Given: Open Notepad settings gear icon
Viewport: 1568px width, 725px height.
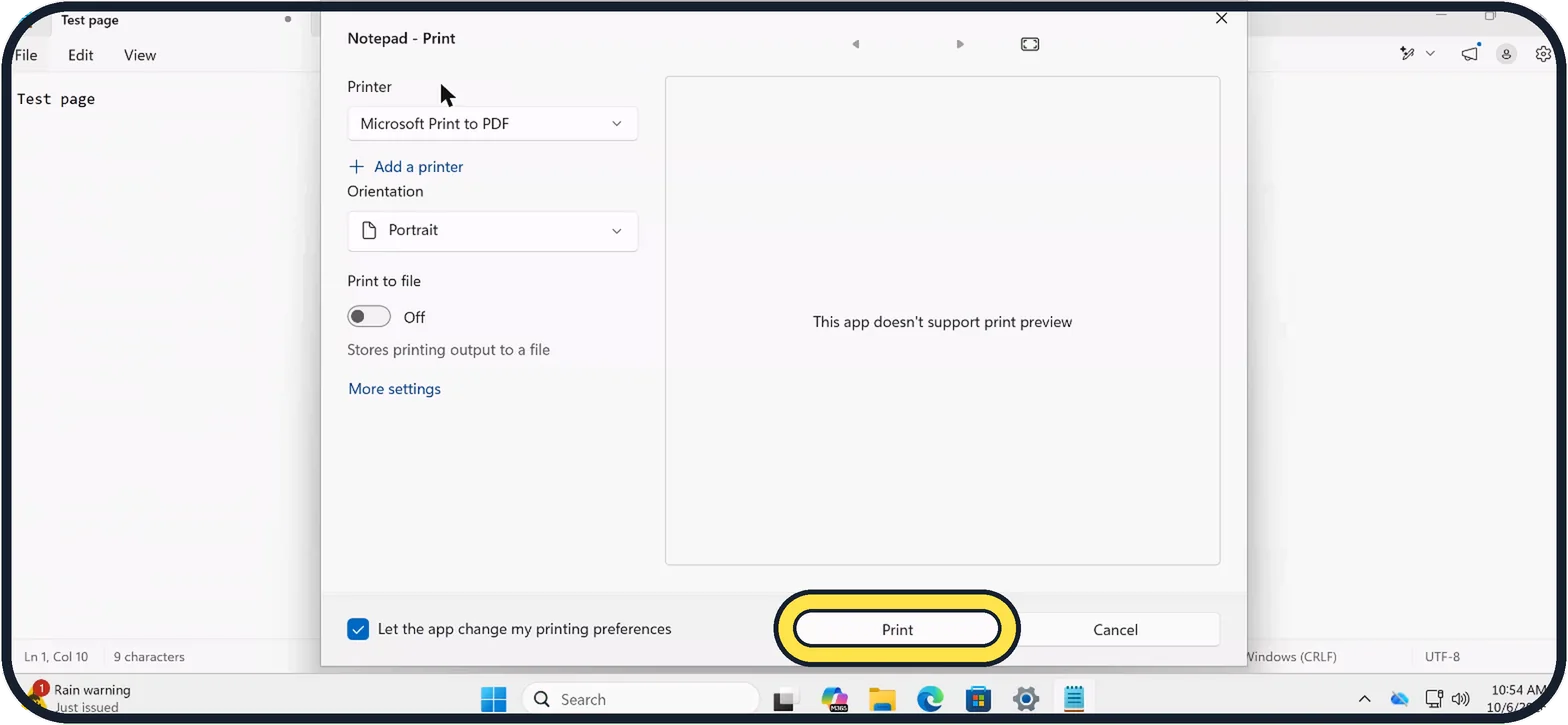Looking at the screenshot, I should pos(1543,54).
